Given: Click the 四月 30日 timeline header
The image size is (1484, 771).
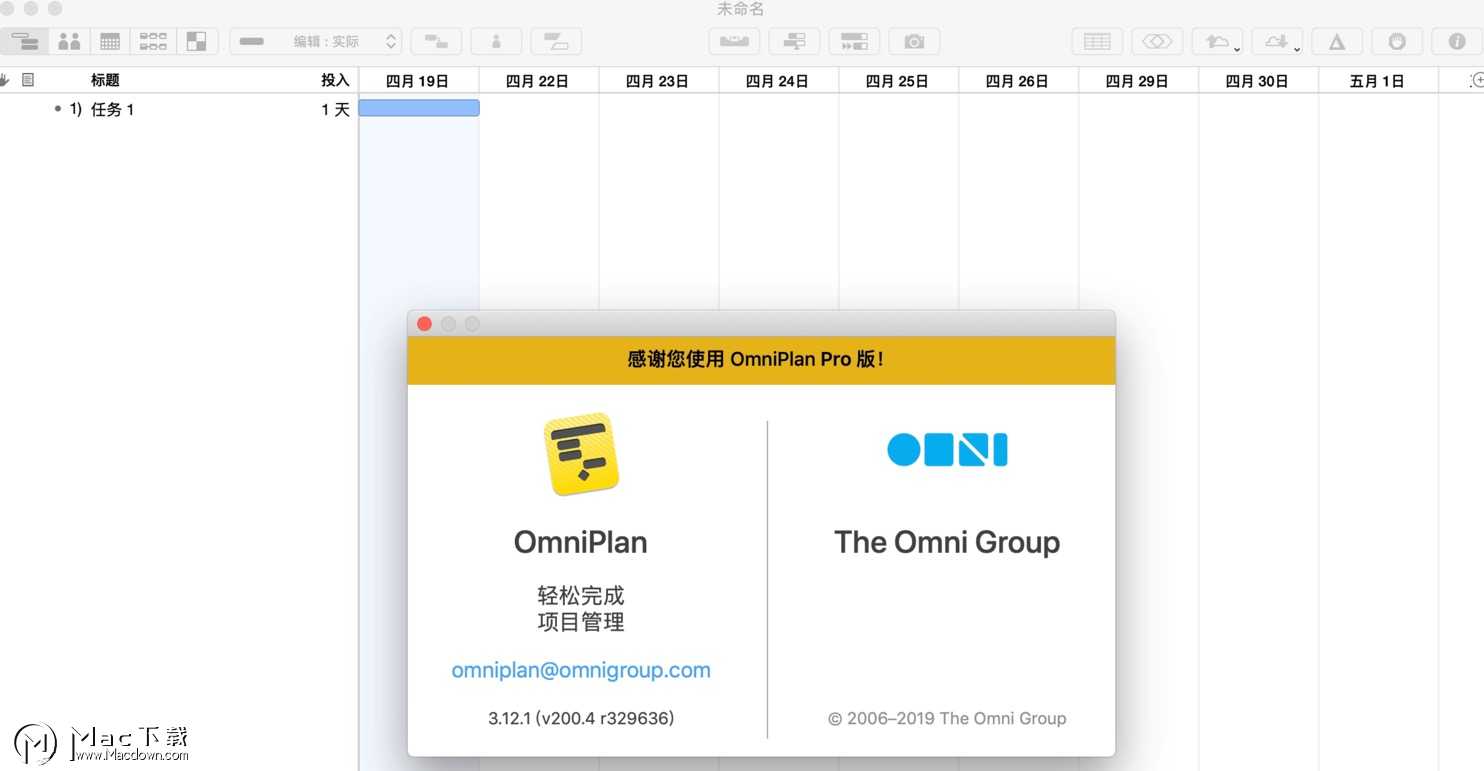Looking at the screenshot, I should [x=1259, y=81].
